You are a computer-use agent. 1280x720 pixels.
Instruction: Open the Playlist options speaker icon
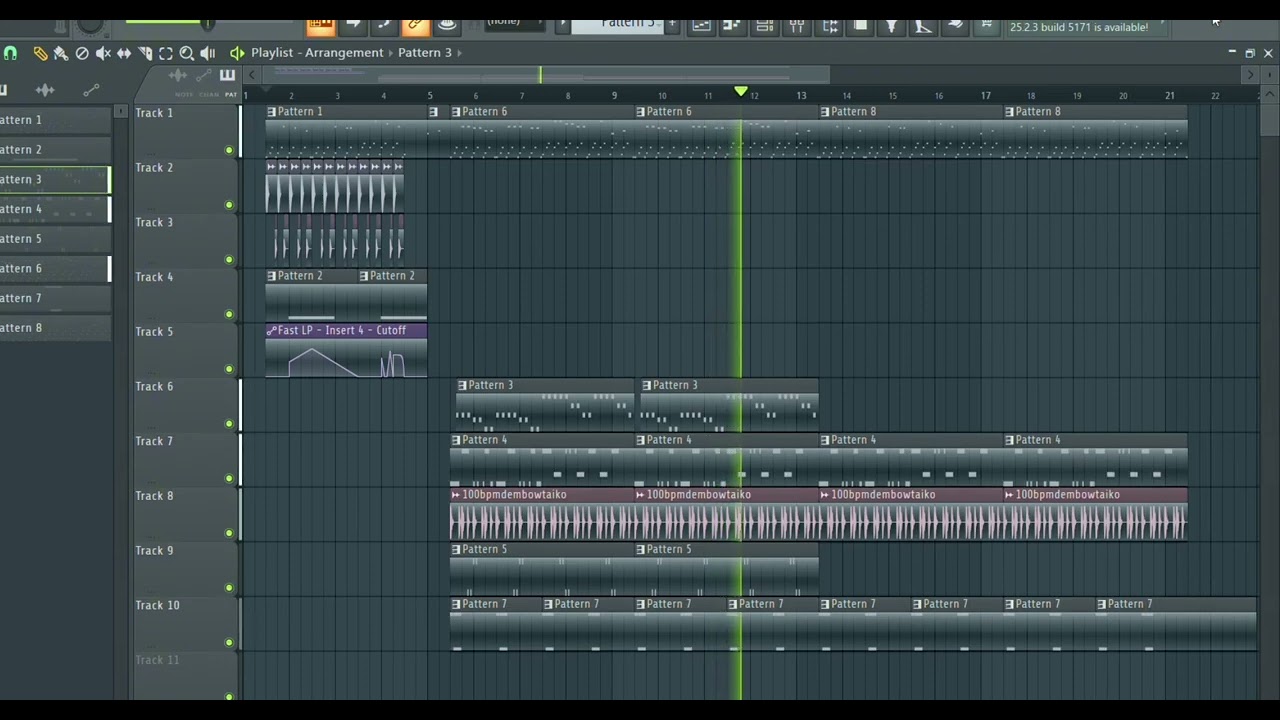[x=237, y=53]
